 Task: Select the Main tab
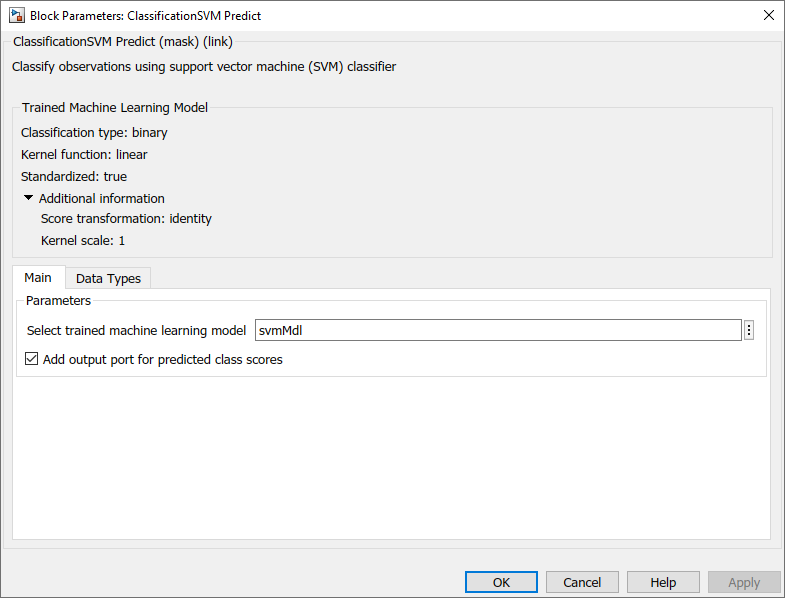coord(38,277)
